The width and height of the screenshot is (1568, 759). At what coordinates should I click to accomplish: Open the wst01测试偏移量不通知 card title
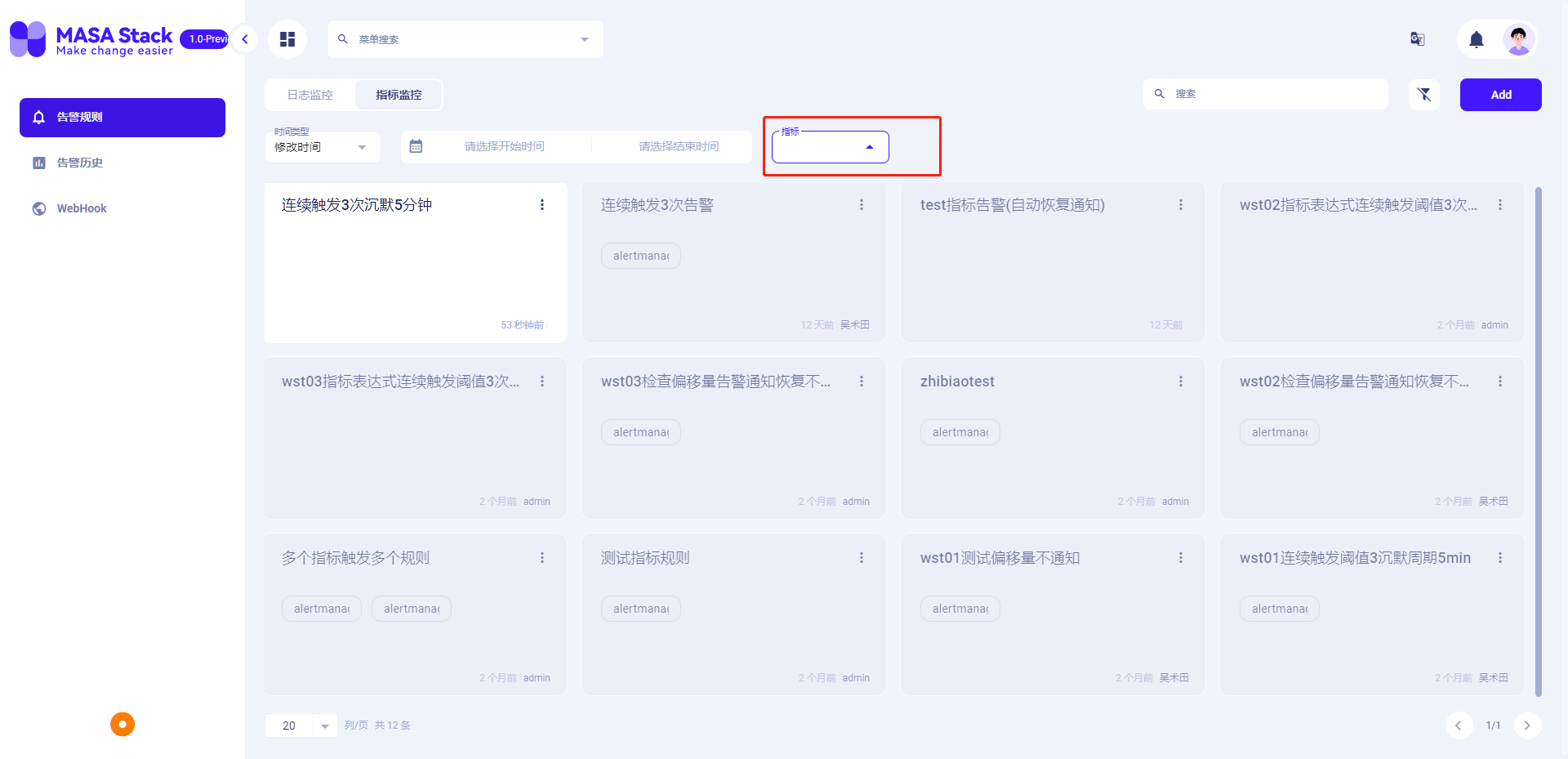[x=1000, y=558]
